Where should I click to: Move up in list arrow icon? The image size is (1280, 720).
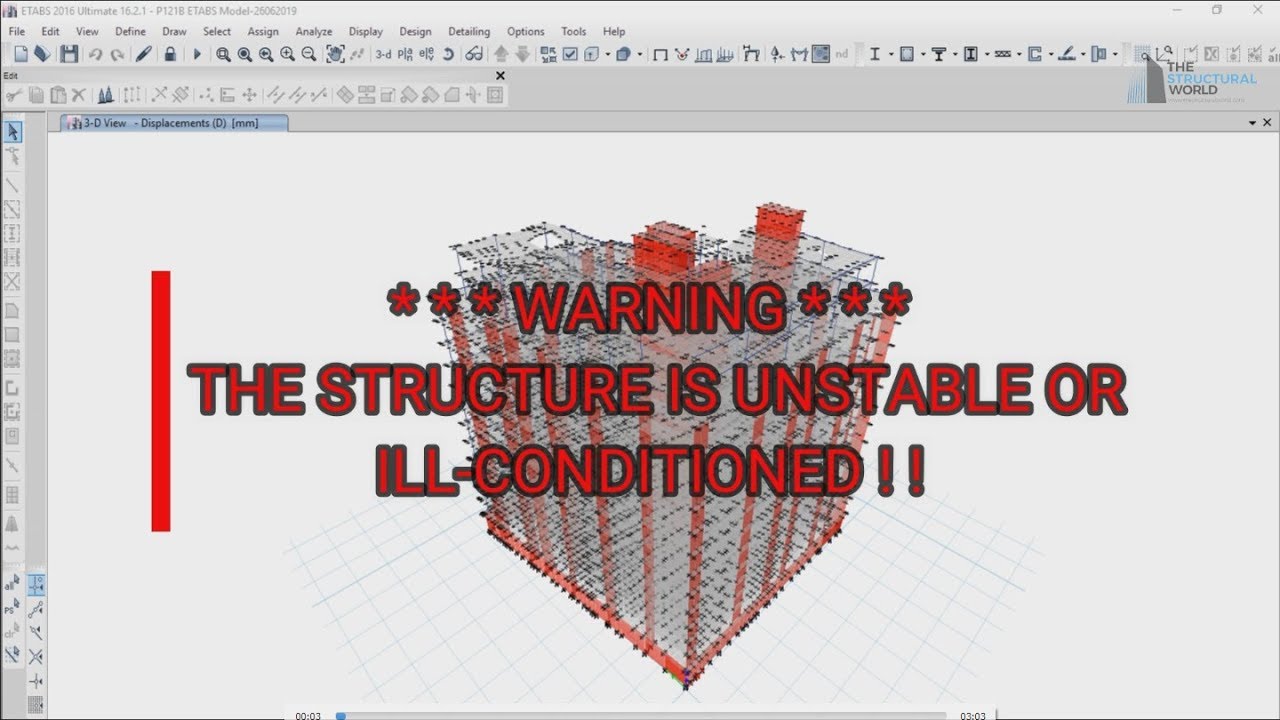(x=501, y=54)
